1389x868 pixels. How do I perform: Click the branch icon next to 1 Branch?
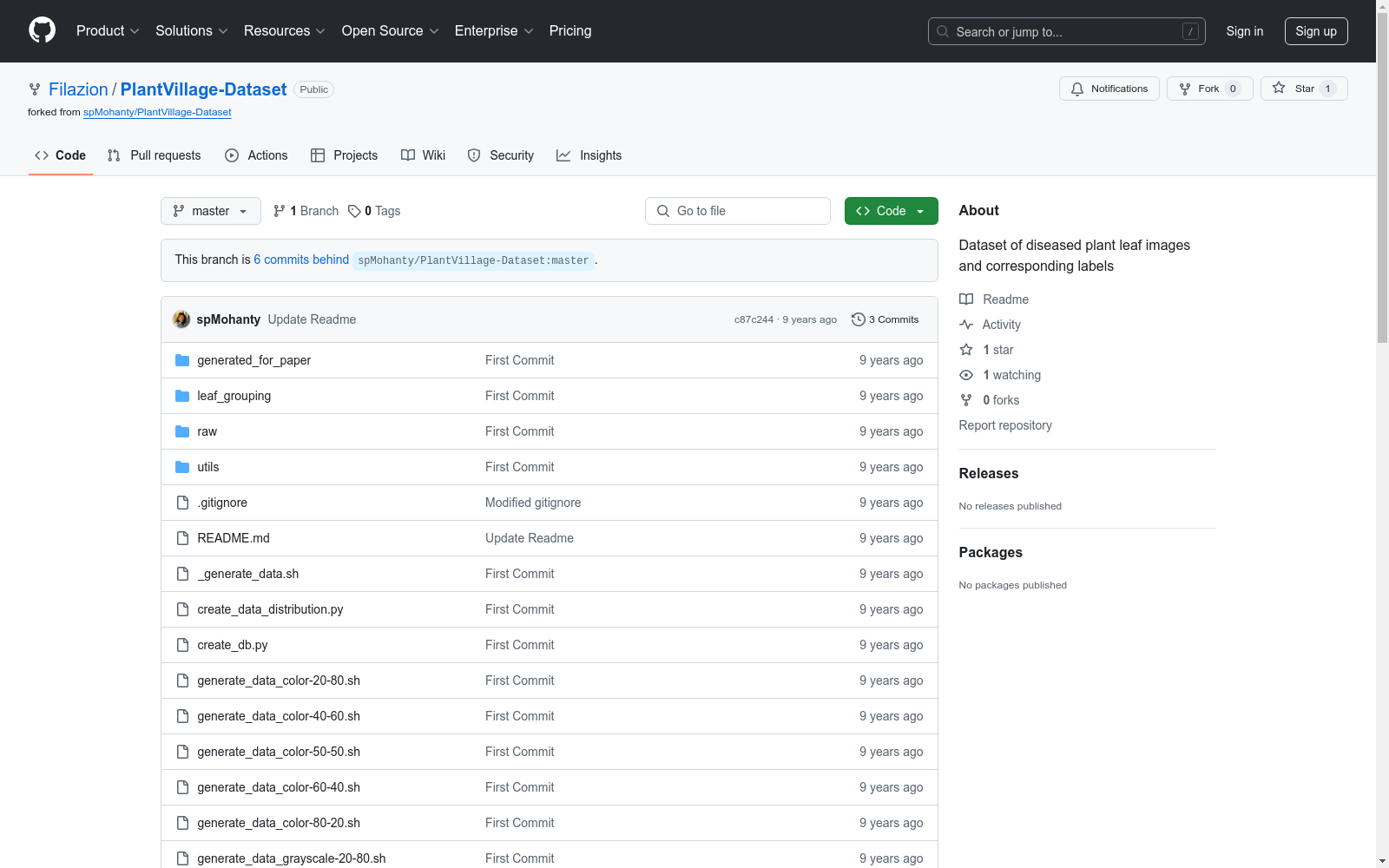coord(280,211)
